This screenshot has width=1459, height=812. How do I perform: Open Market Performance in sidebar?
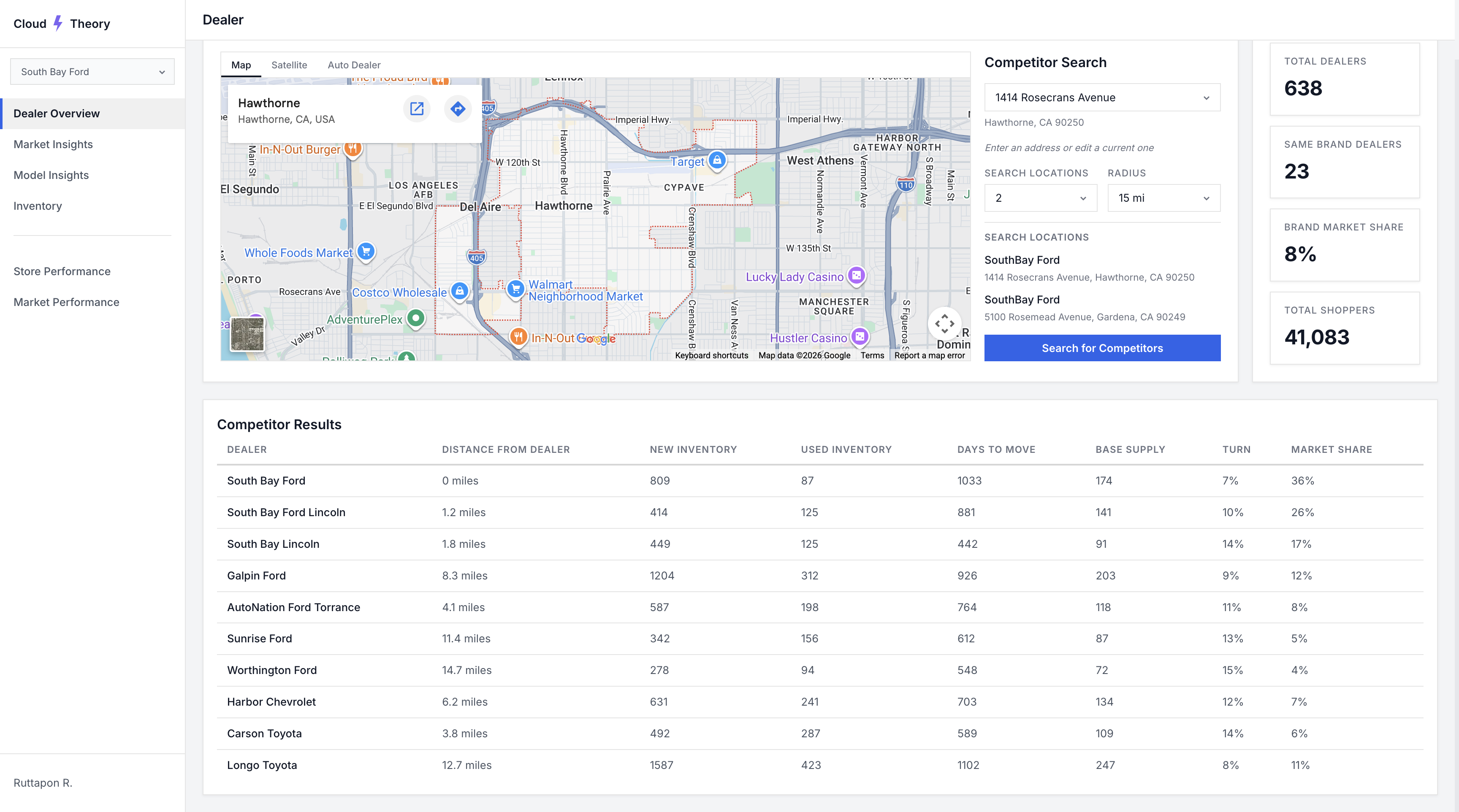(92, 302)
